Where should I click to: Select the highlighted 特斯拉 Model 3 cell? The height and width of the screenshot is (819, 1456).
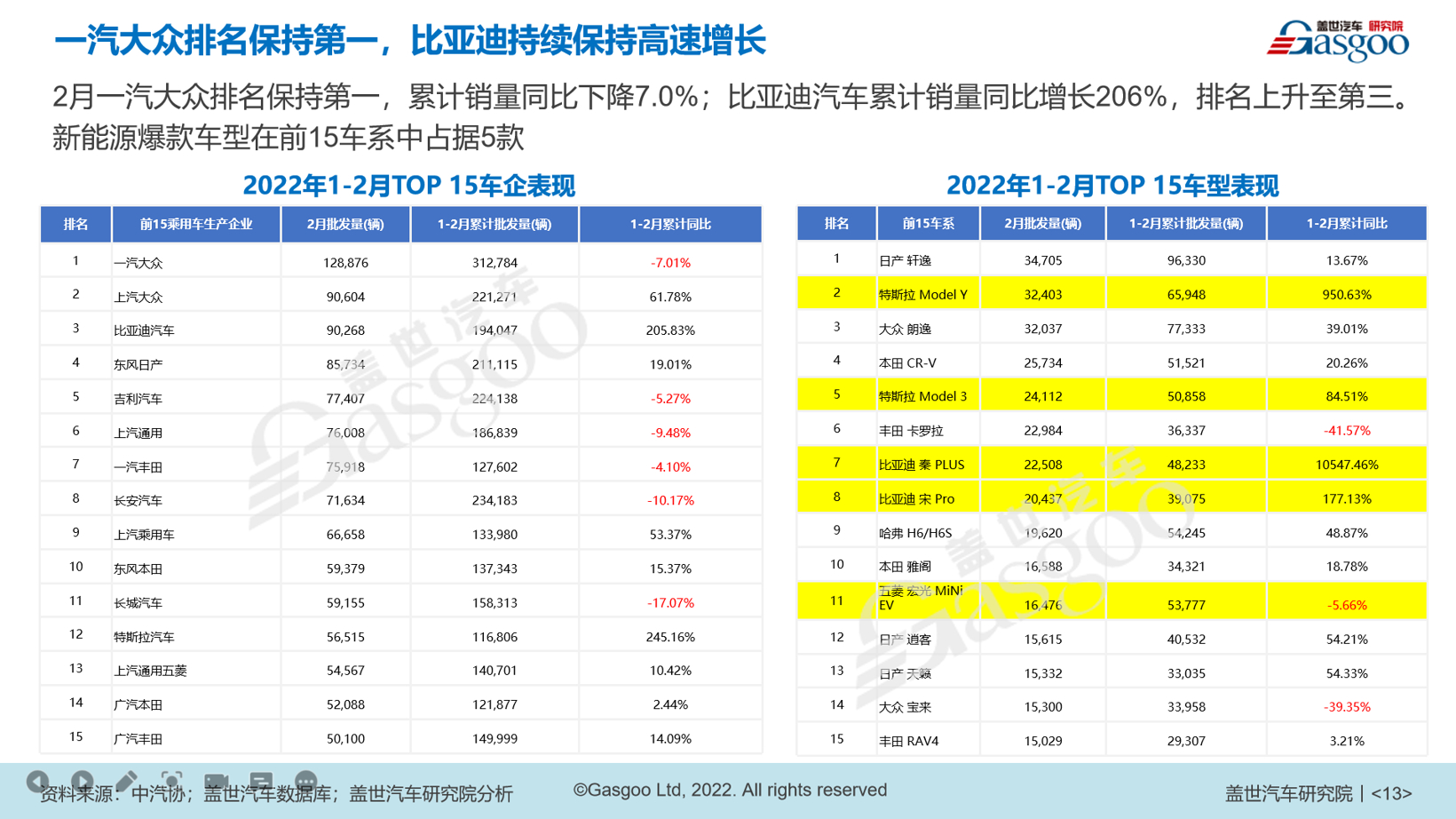[928, 396]
